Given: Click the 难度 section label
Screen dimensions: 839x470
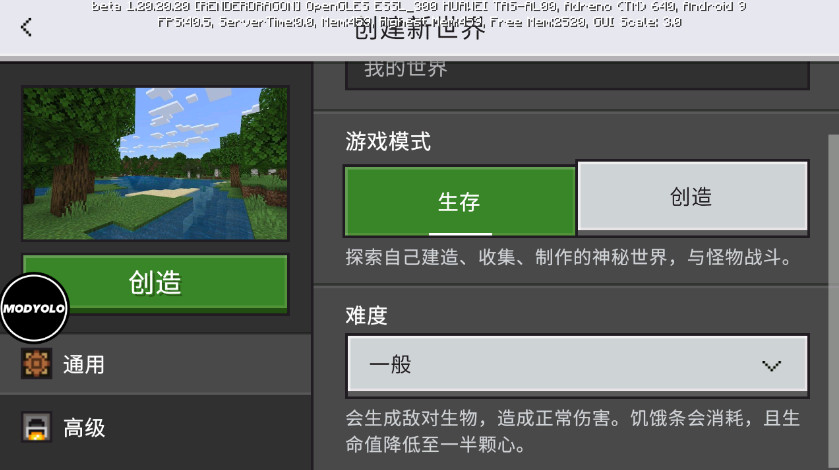Looking at the screenshot, I should click(367, 315).
